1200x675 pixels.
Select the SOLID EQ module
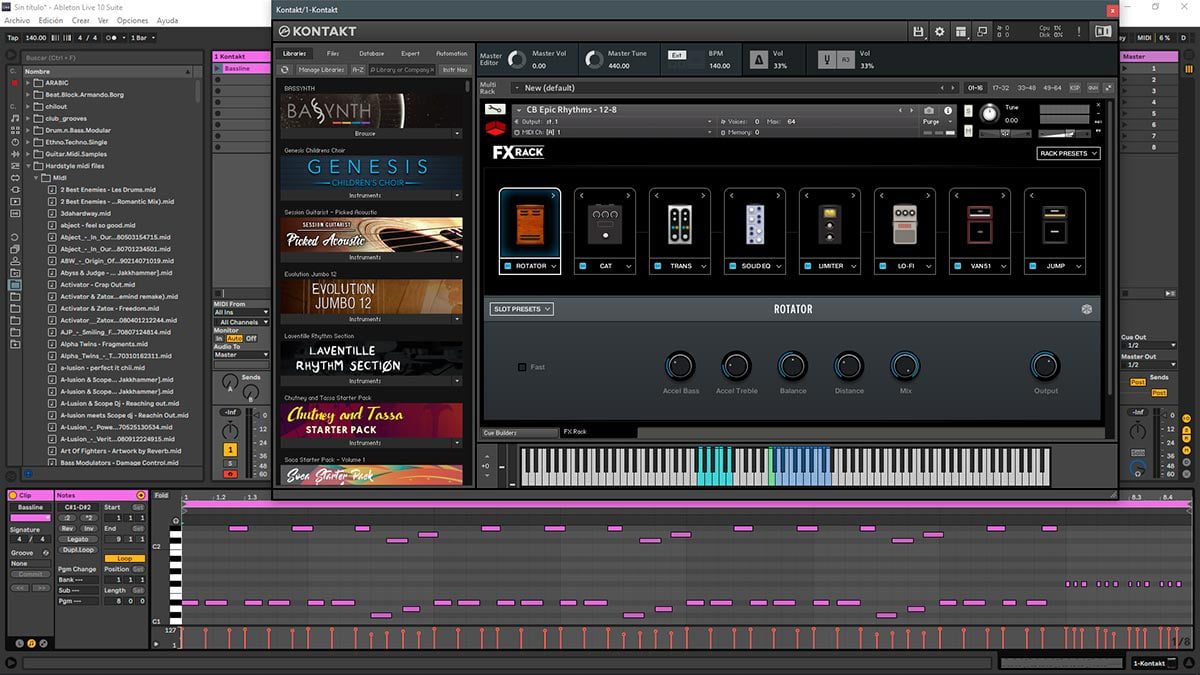point(755,224)
